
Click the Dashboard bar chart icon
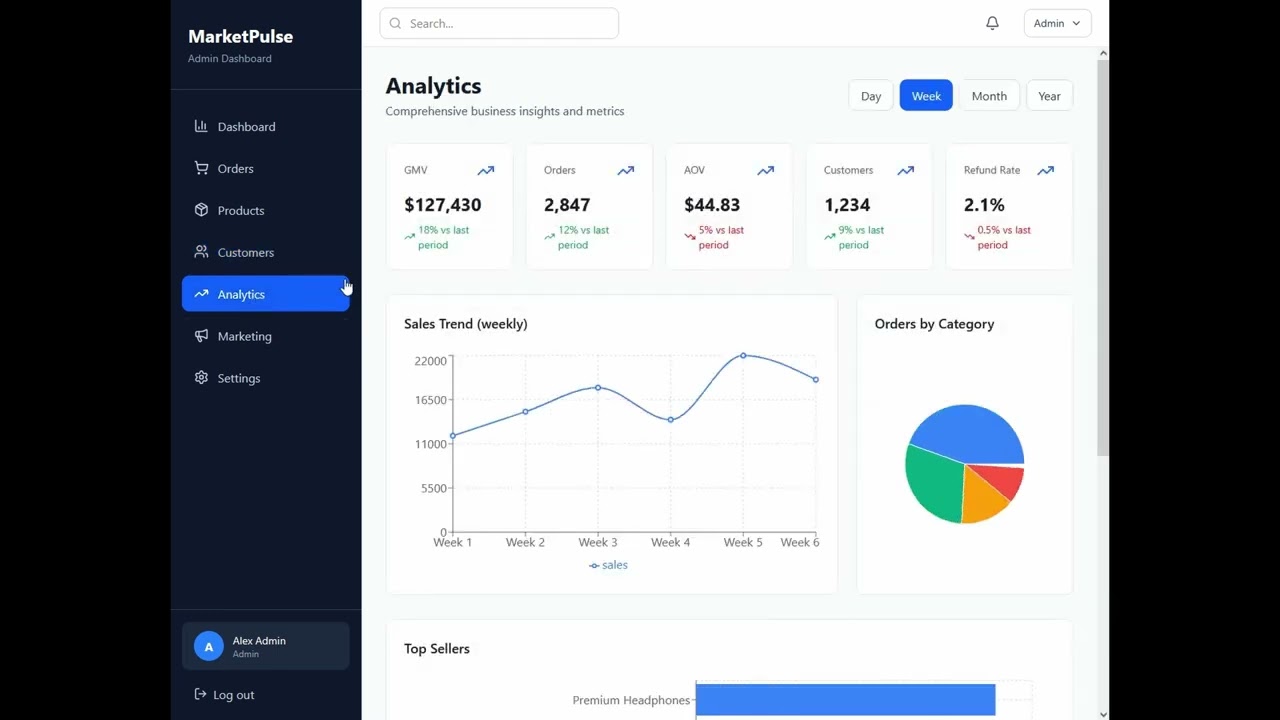(201, 126)
